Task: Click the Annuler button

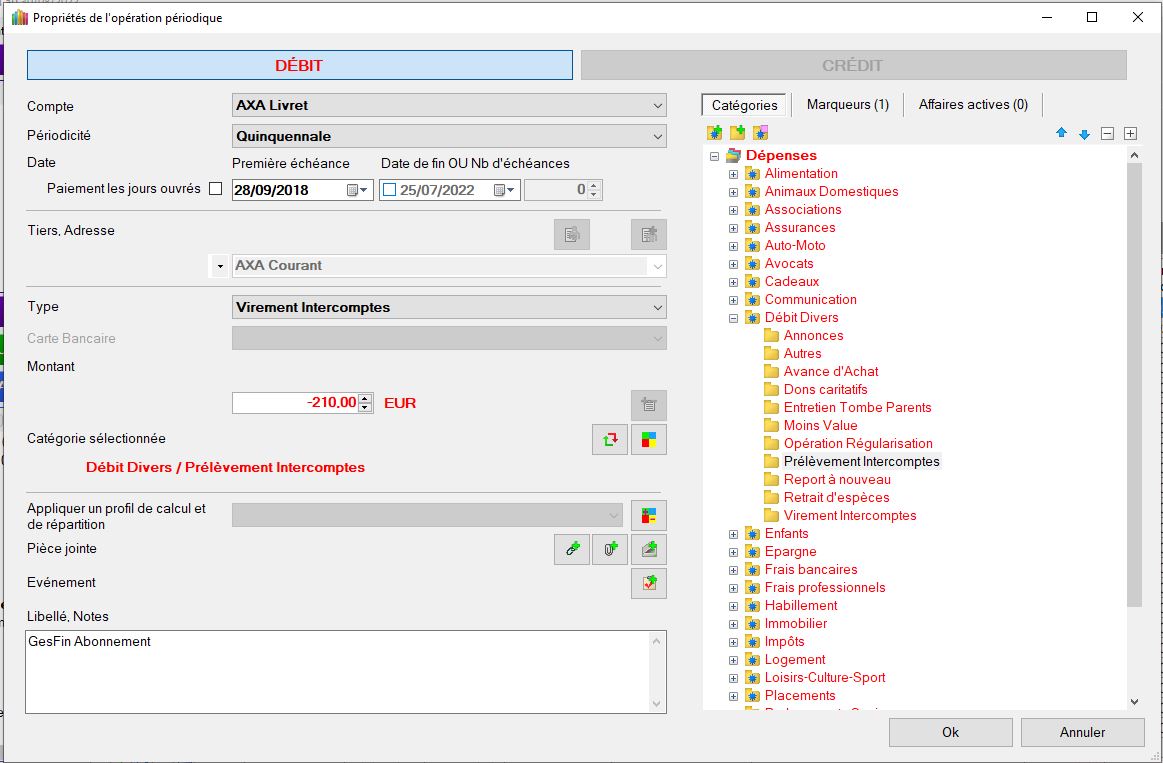Action: (1082, 732)
